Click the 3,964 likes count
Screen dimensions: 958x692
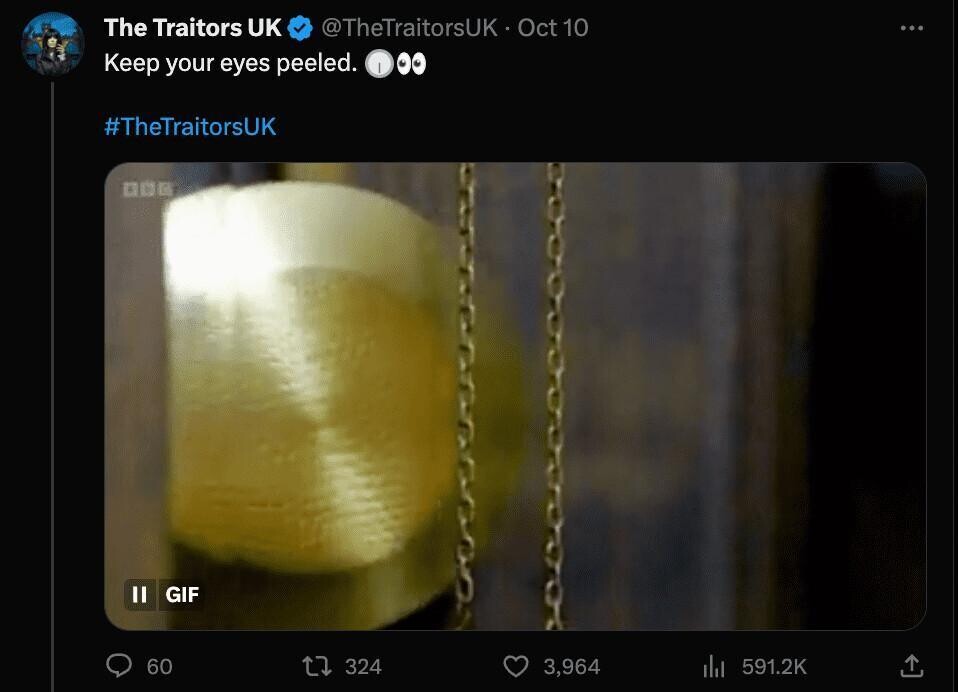tap(572, 666)
